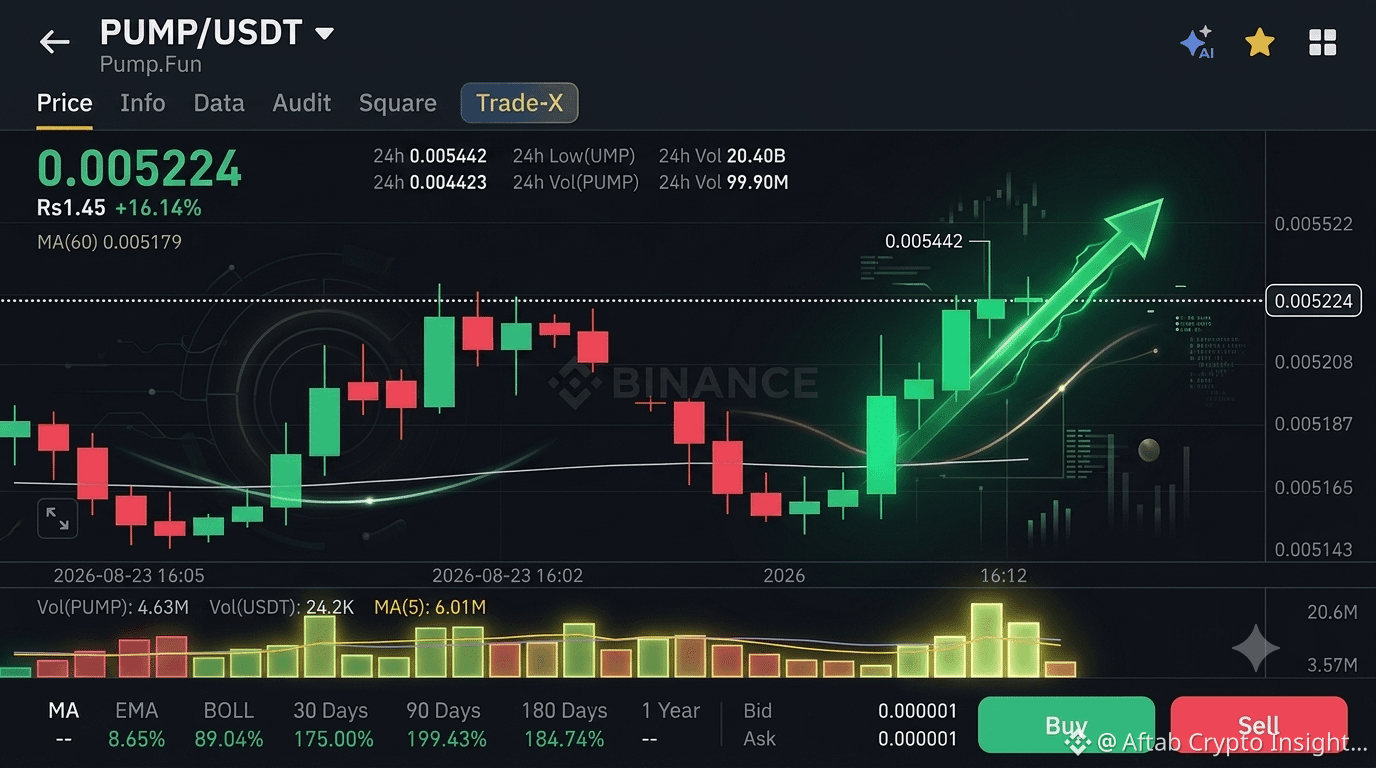Click the 0.005442 high marker on the chart
This screenshot has height=768, width=1376.
(x=924, y=241)
